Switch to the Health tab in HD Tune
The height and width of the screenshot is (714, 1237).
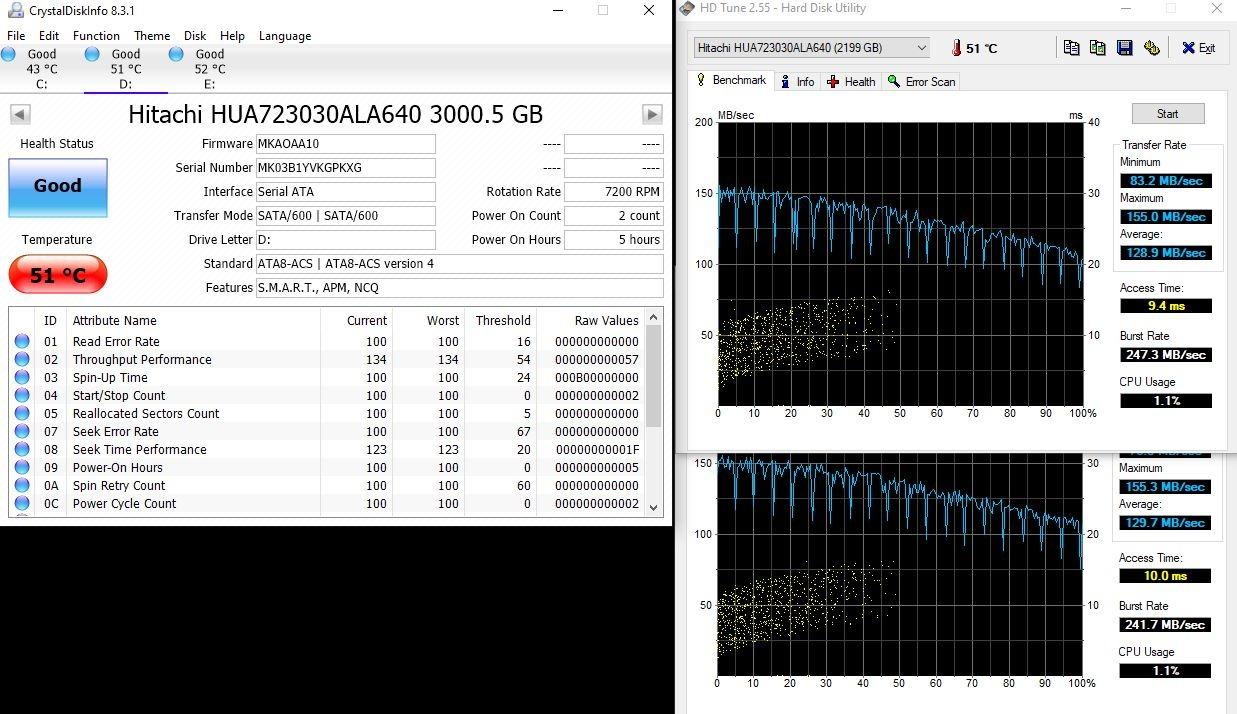pos(851,82)
